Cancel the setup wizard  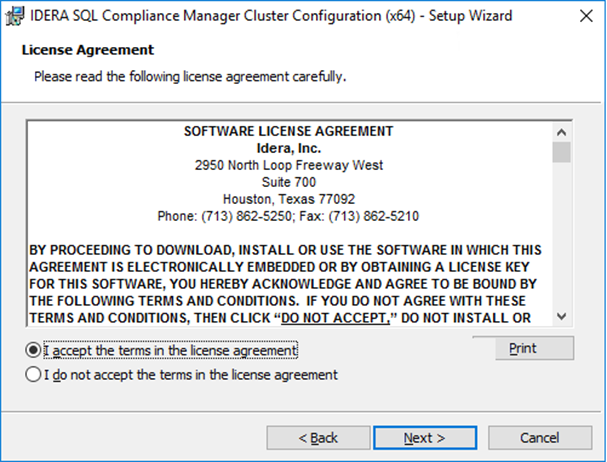(x=539, y=438)
